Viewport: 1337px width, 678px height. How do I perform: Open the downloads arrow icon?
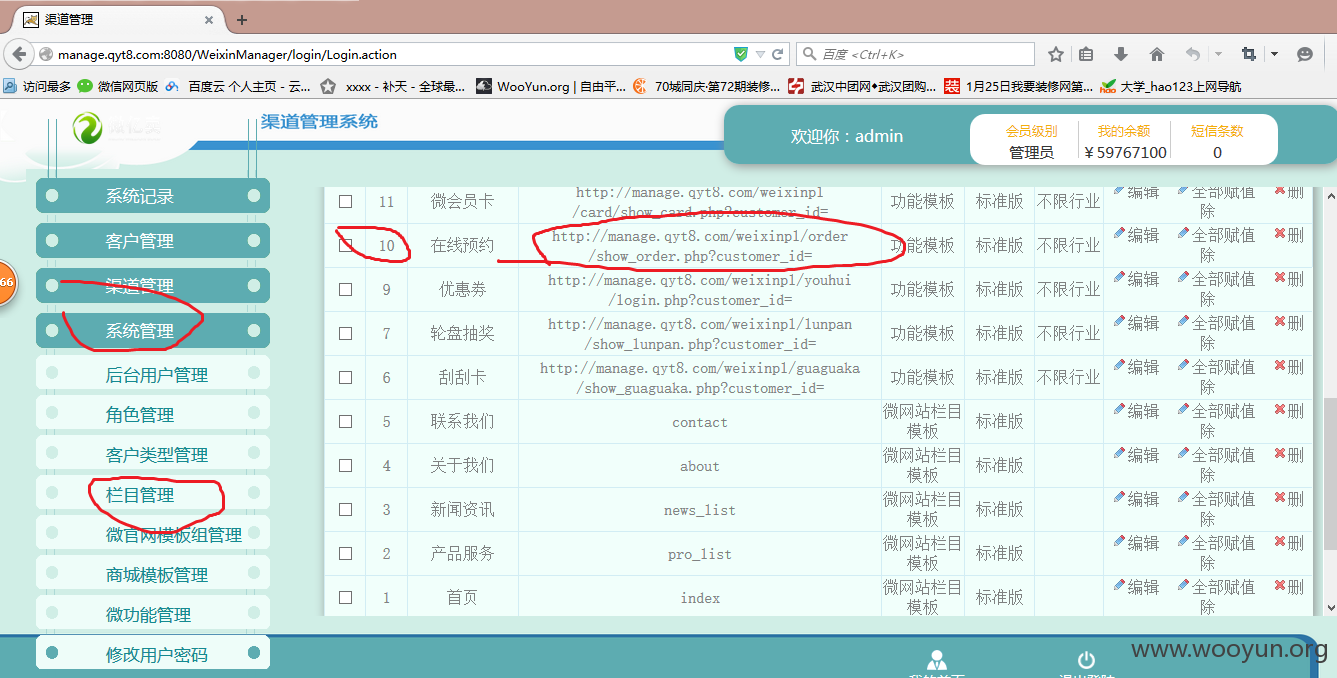(1120, 54)
